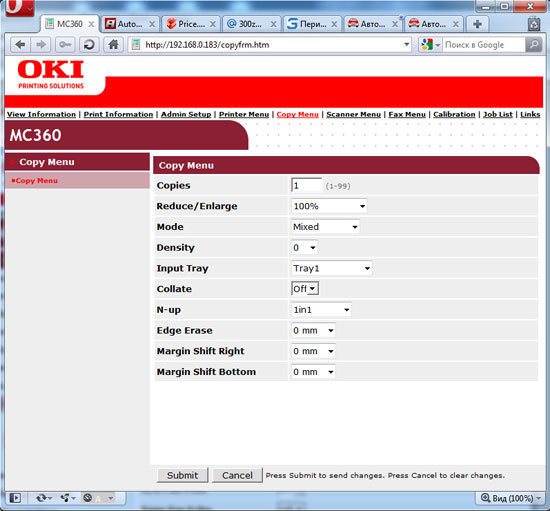
Task: Open the Copy Menu link in top navigation
Action: click(x=297, y=114)
